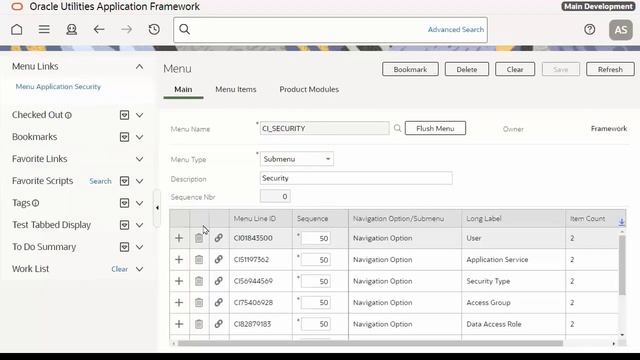The image size is (640, 360).
Task: Collapse the sidebar with the arrow handle
Action: pos(157,208)
